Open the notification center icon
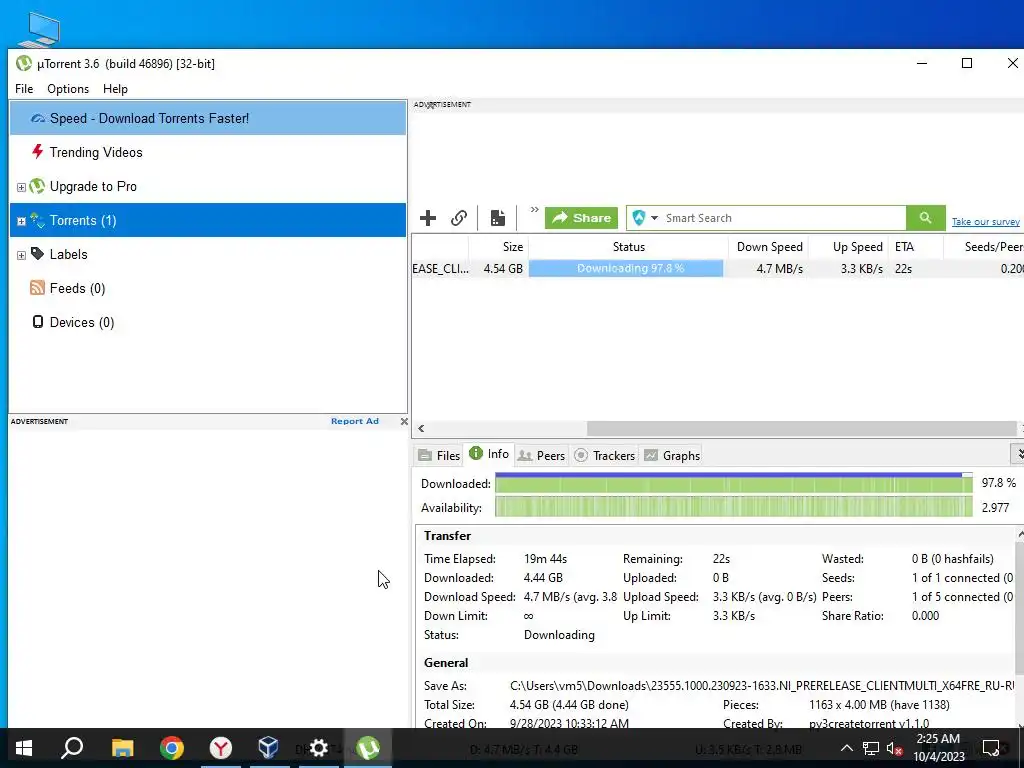The width and height of the screenshot is (1024, 768). point(991,748)
